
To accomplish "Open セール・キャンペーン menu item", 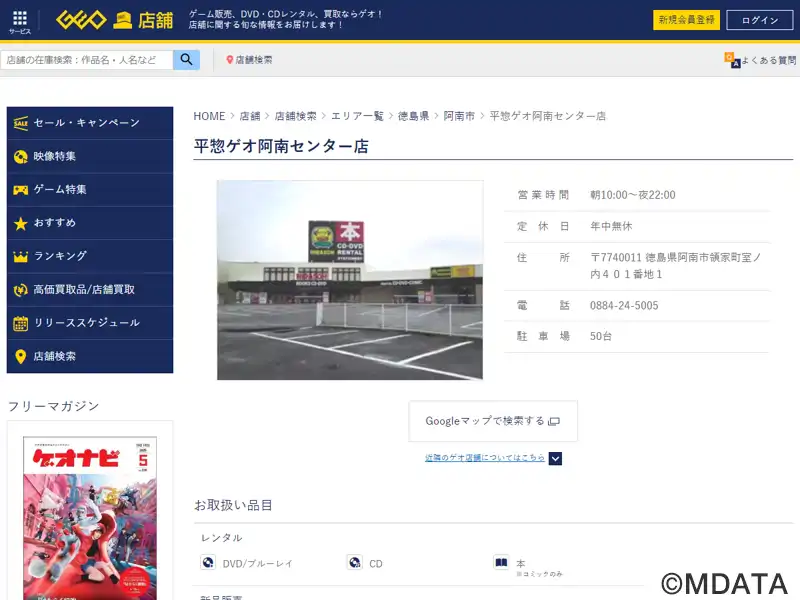I will click(90, 123).
